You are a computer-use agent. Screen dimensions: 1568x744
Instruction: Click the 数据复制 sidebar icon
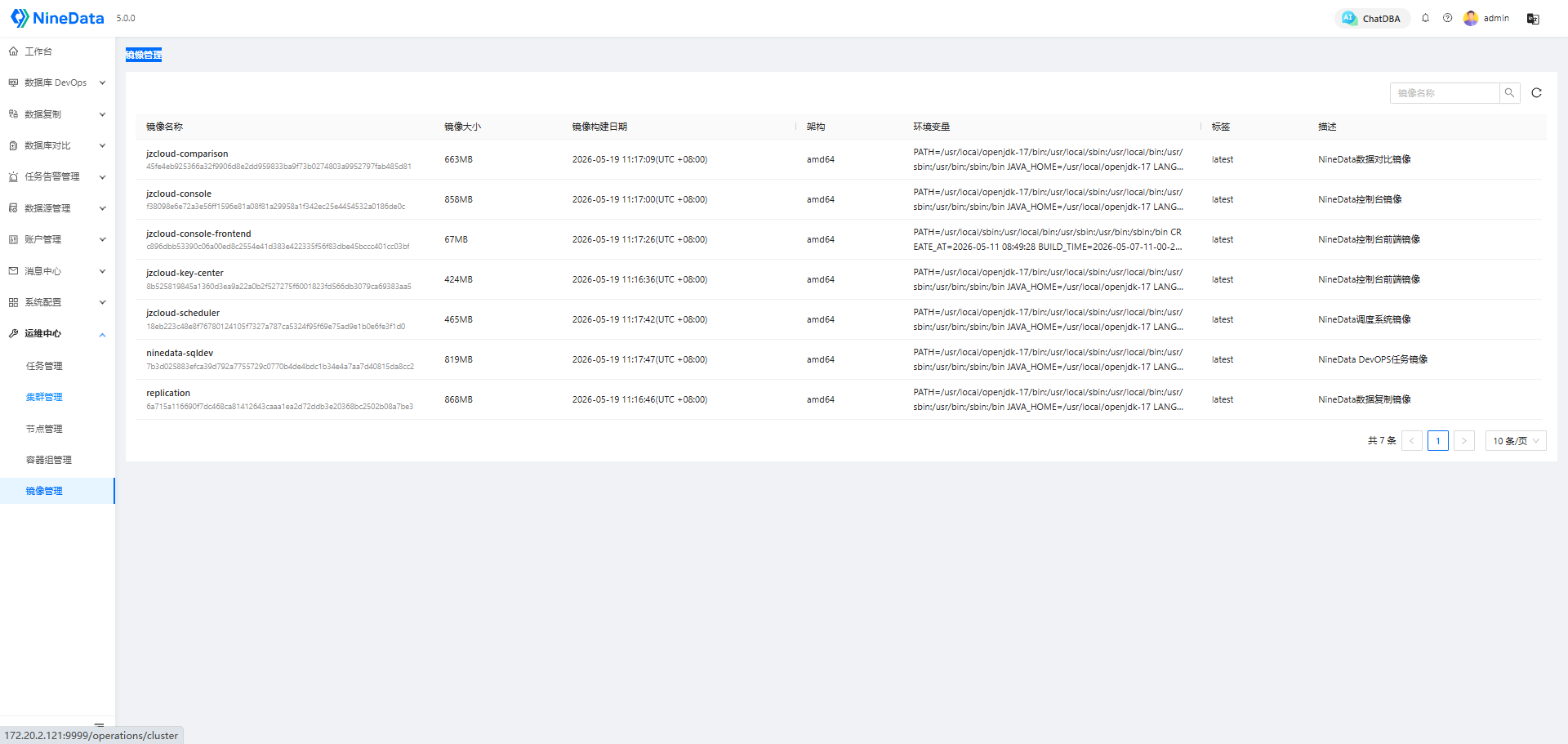tap(13, 114)
